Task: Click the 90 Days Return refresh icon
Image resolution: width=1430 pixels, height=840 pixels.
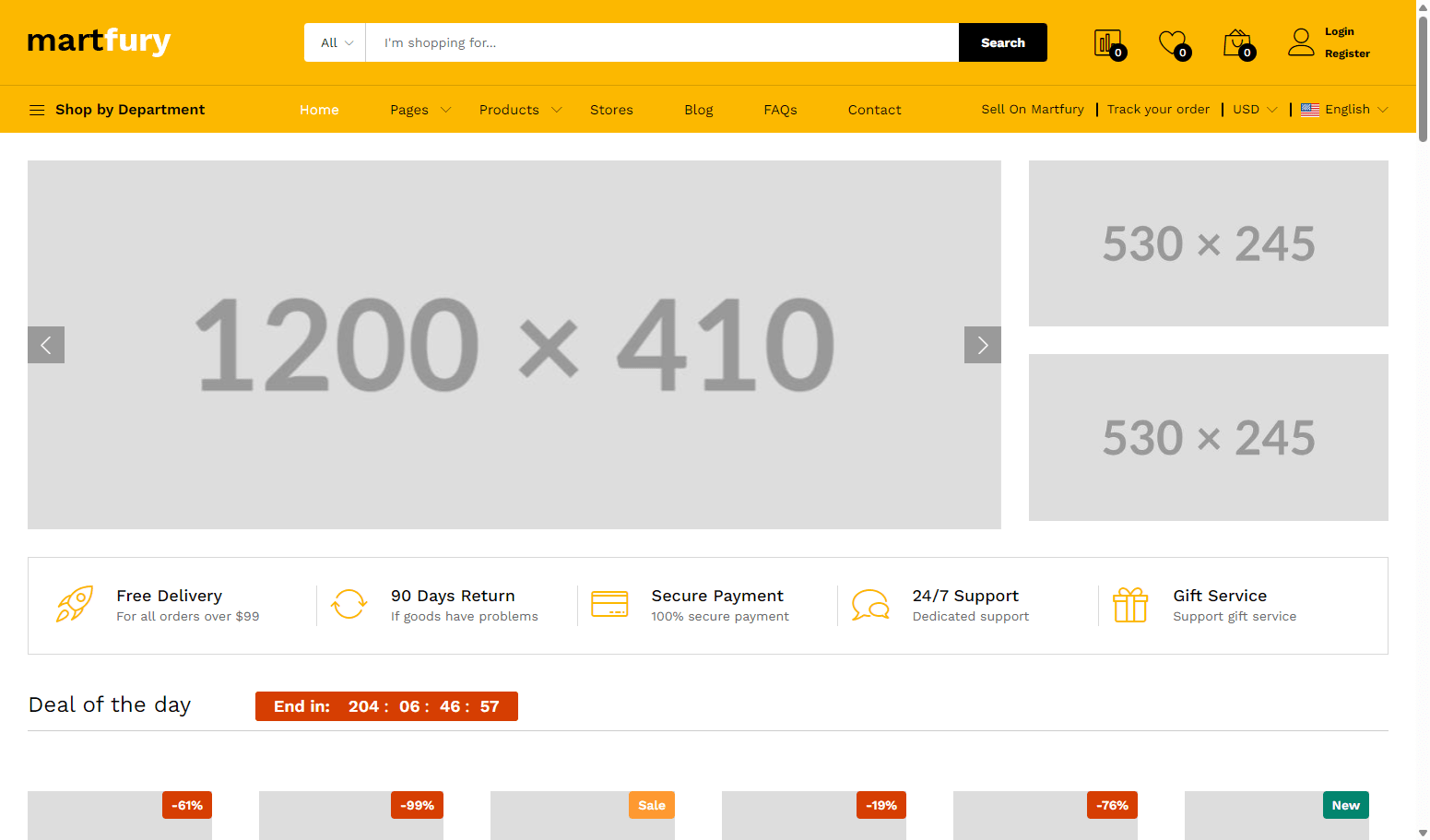Action: click(x=349, y=605)
